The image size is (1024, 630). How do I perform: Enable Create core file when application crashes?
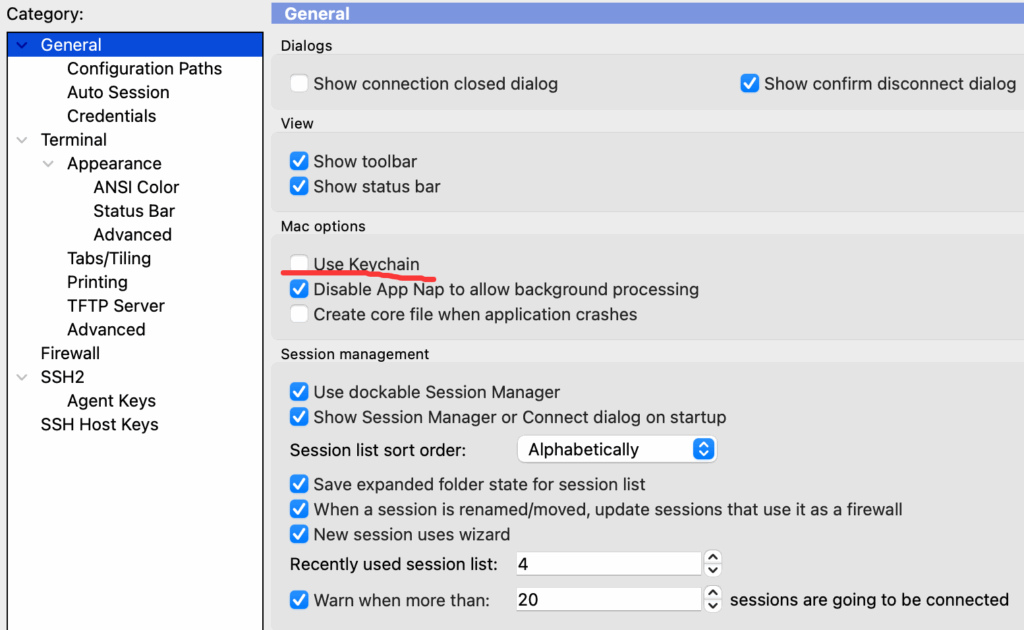coord(299,314)
